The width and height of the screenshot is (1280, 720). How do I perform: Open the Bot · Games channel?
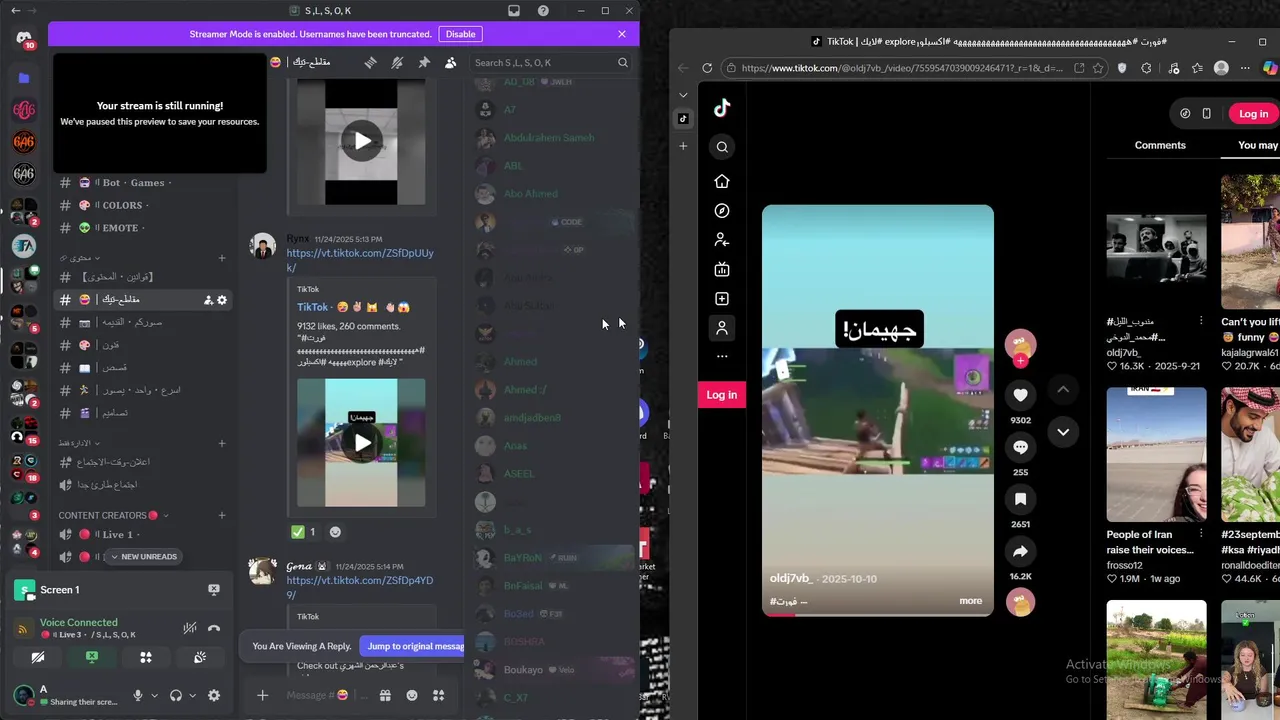(x=143, y=182)
